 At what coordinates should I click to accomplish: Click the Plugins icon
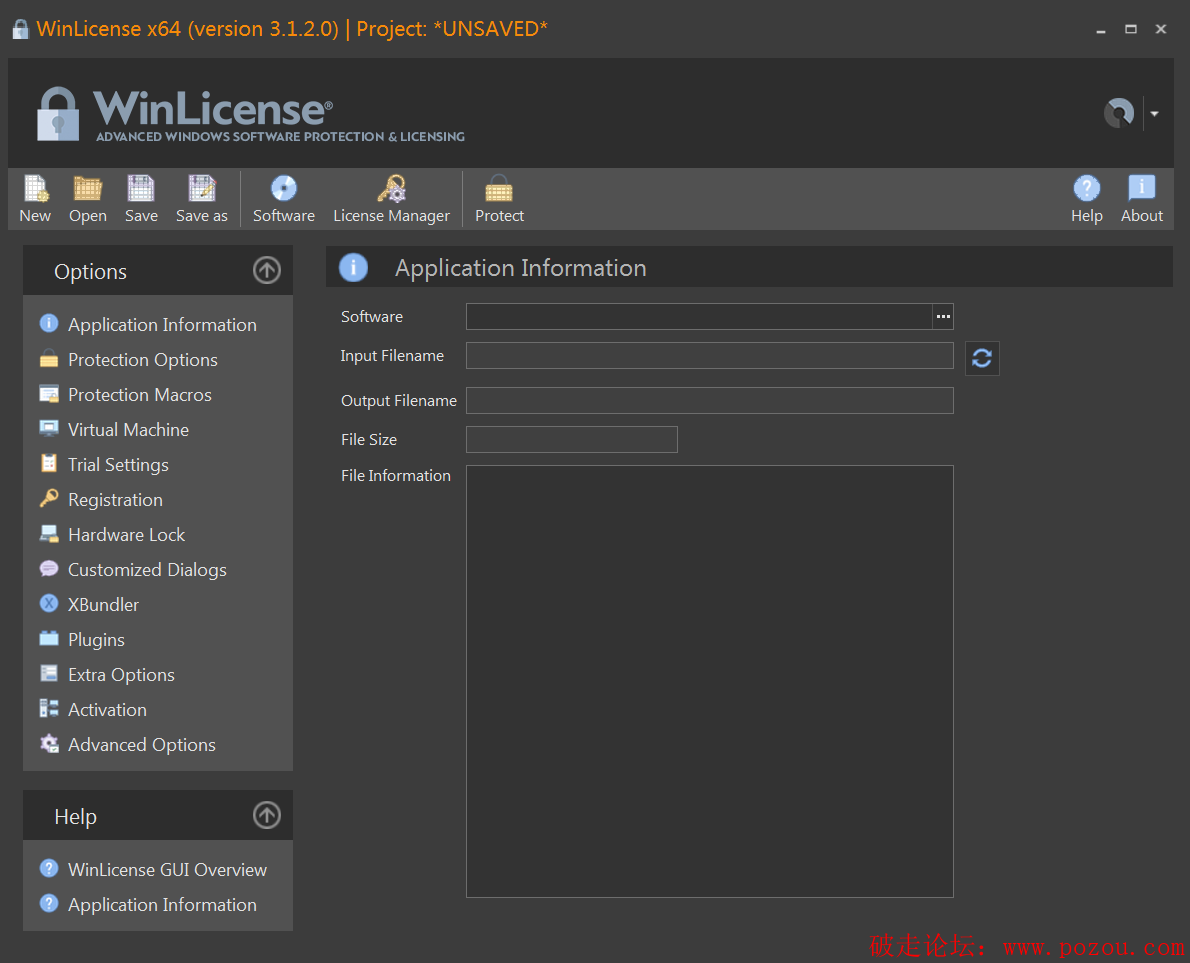(49, 638)
